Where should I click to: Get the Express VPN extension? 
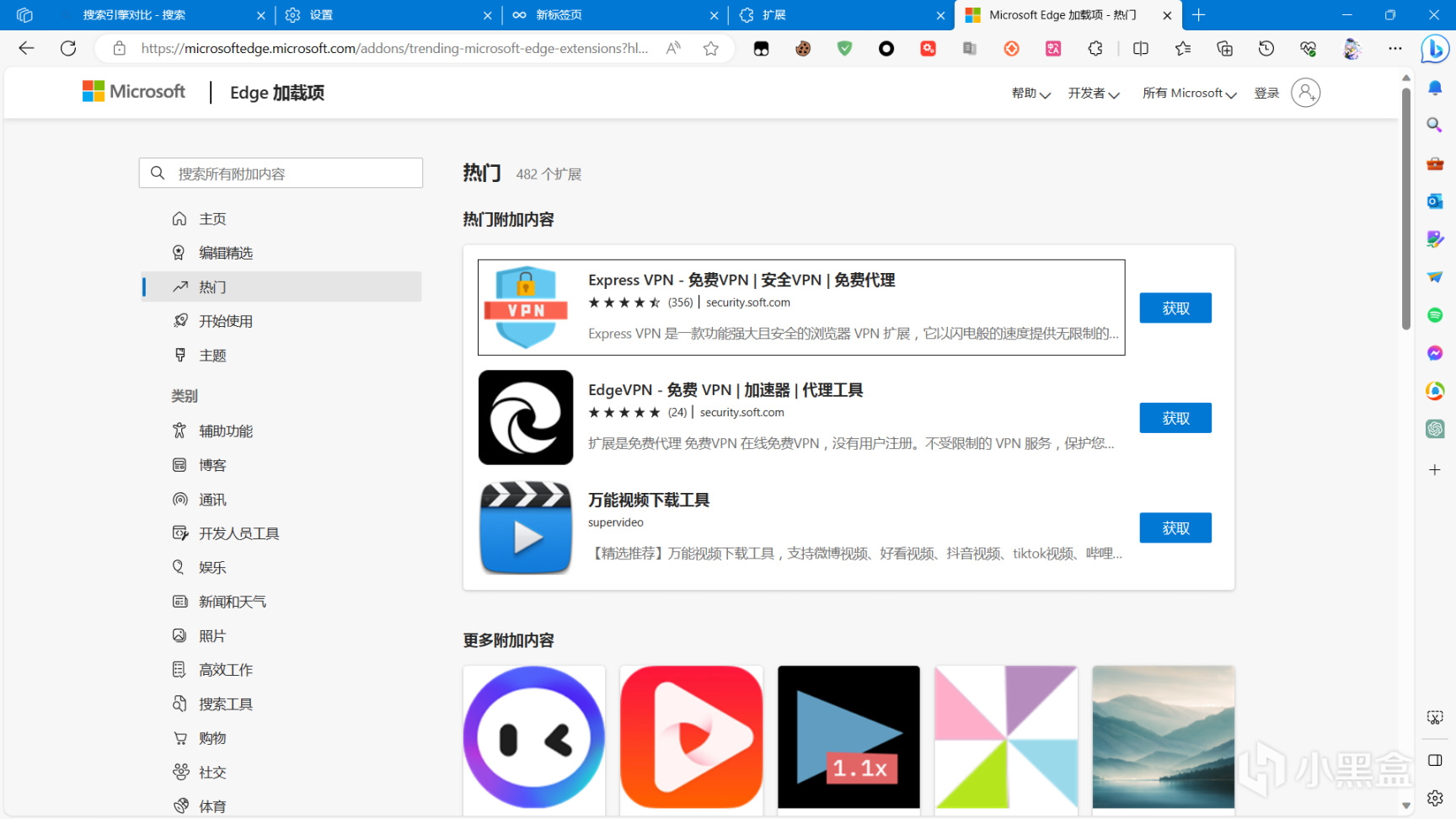1175,308
